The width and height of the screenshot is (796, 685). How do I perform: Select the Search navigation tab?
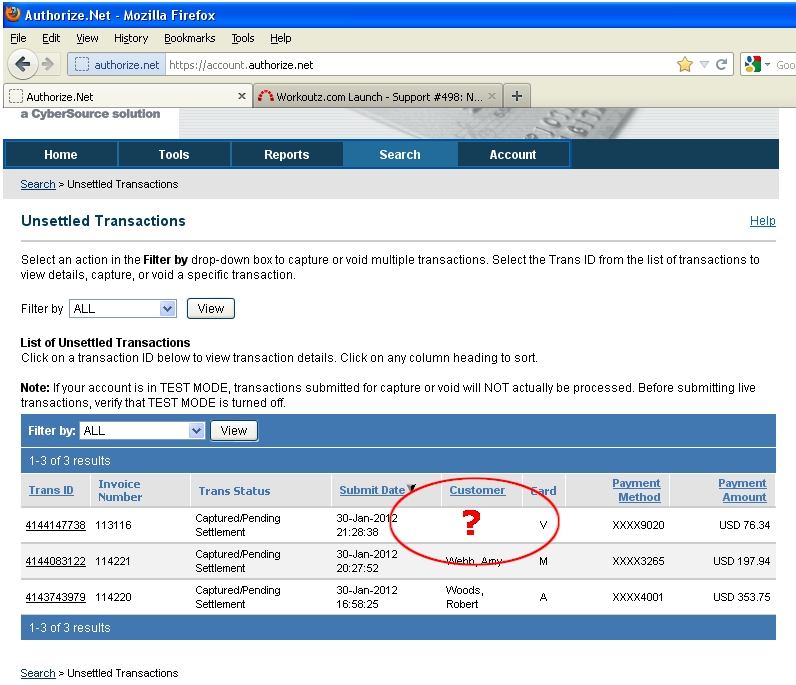pos(400,154)
